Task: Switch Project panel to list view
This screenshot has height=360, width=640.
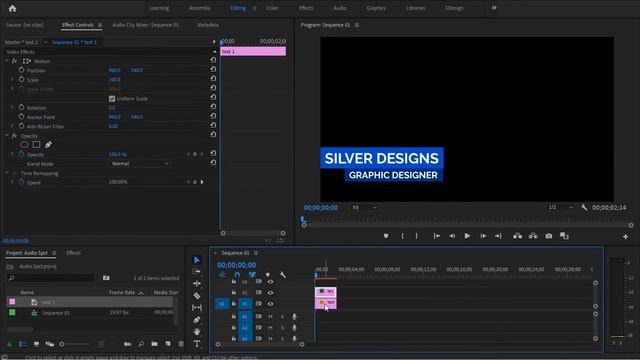Action: click(x=23, y=344)
